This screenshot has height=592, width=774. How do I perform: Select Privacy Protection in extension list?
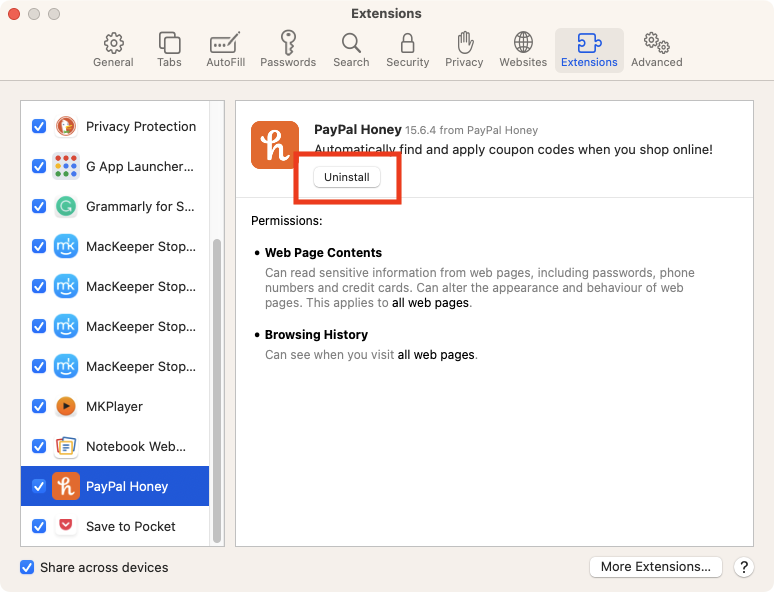coord(141,126)
